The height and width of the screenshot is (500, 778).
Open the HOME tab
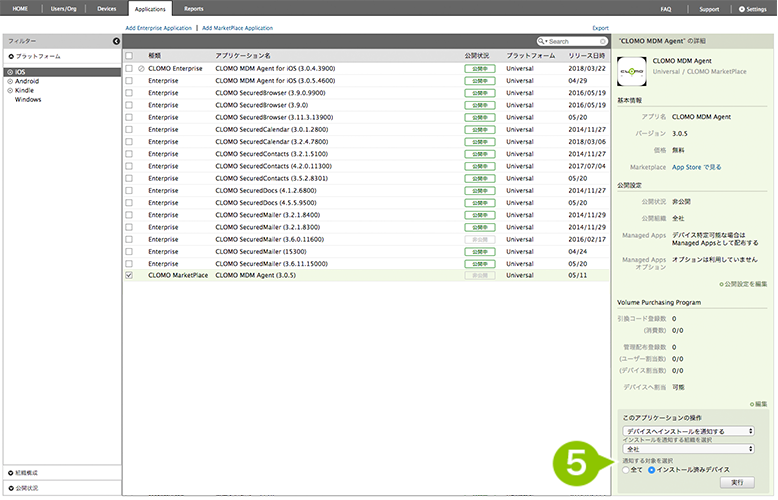[20, 8]
